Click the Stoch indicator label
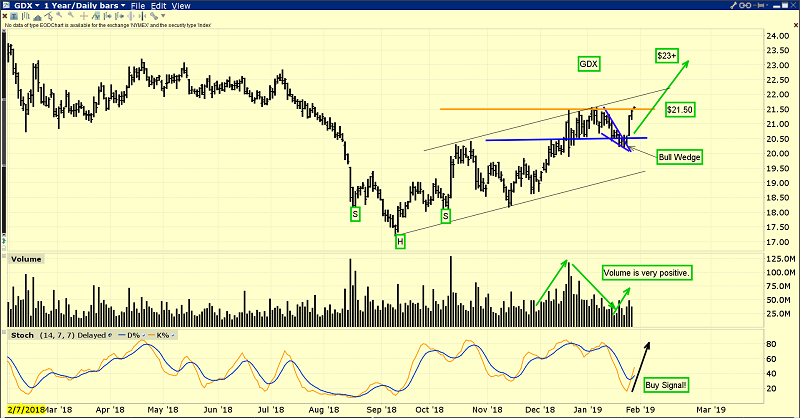800x418 pixels. (x=22, y=335)
